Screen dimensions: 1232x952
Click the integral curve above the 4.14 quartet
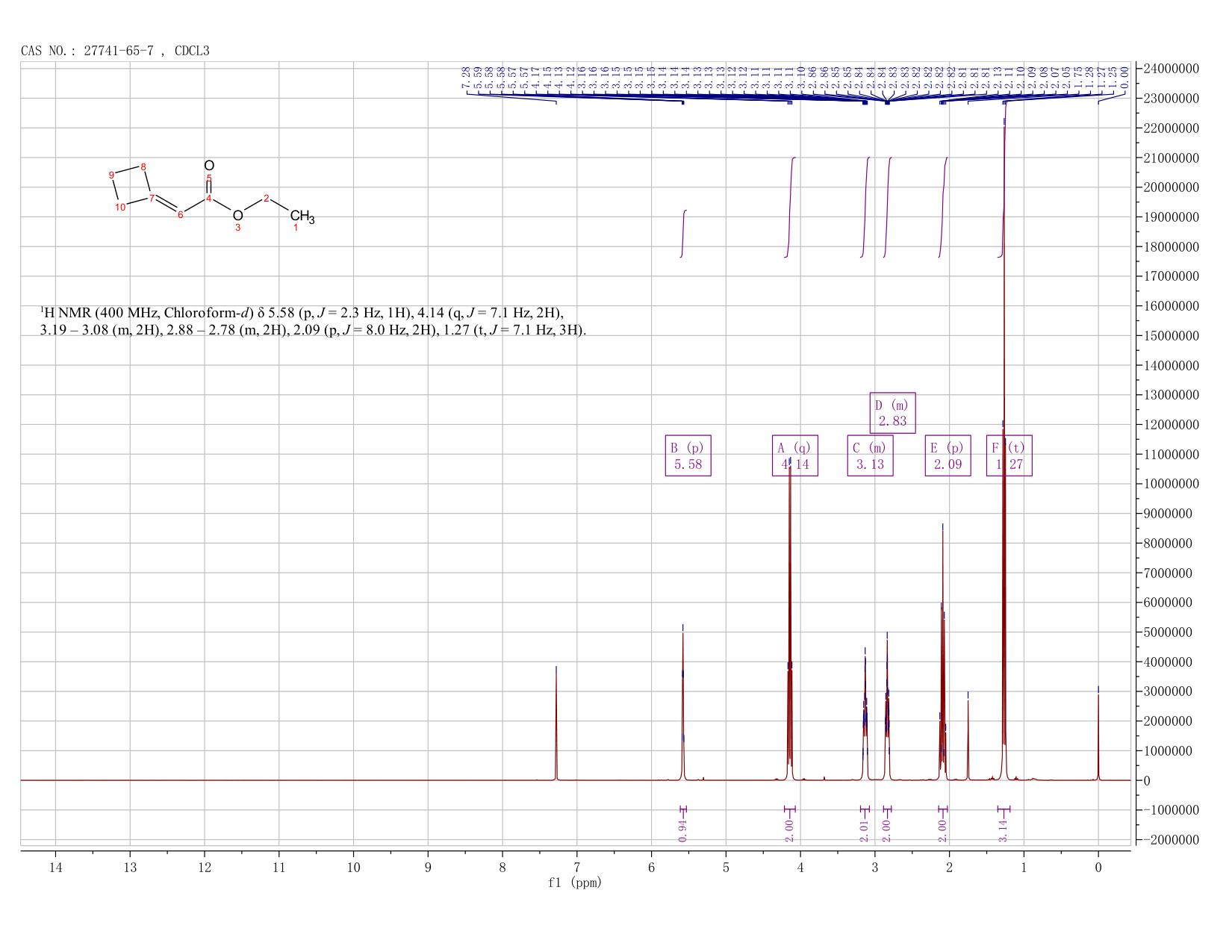(x=791, y=208)
